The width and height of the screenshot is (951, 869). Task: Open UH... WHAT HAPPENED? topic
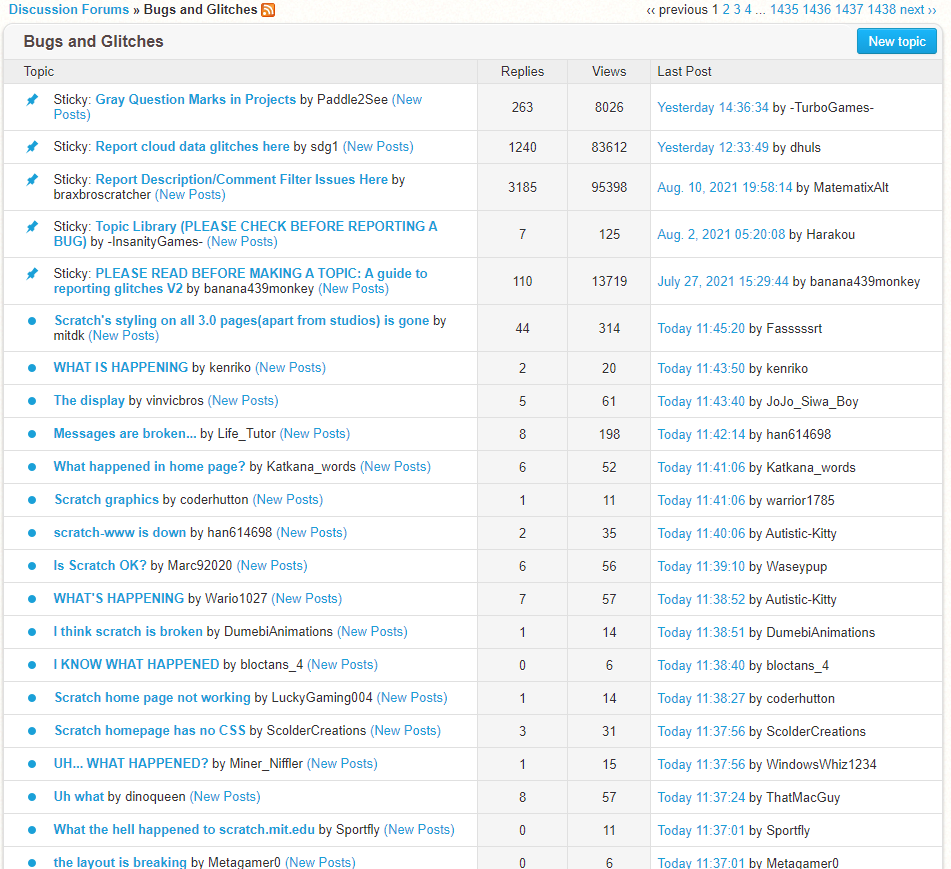131,763
